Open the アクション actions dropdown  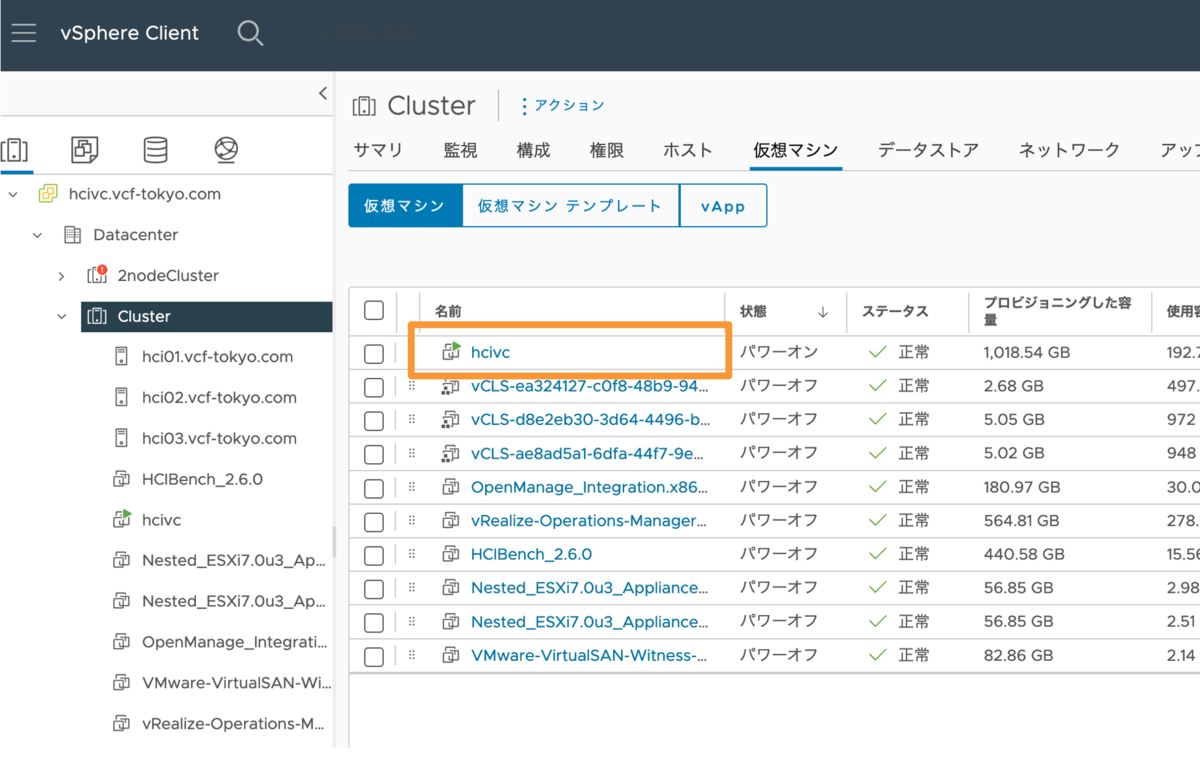563,105
